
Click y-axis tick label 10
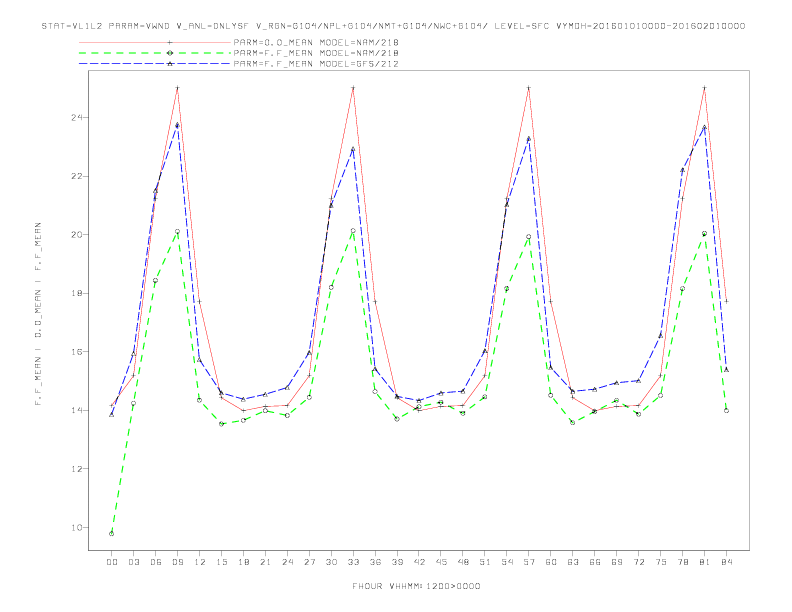click(76, 527)
